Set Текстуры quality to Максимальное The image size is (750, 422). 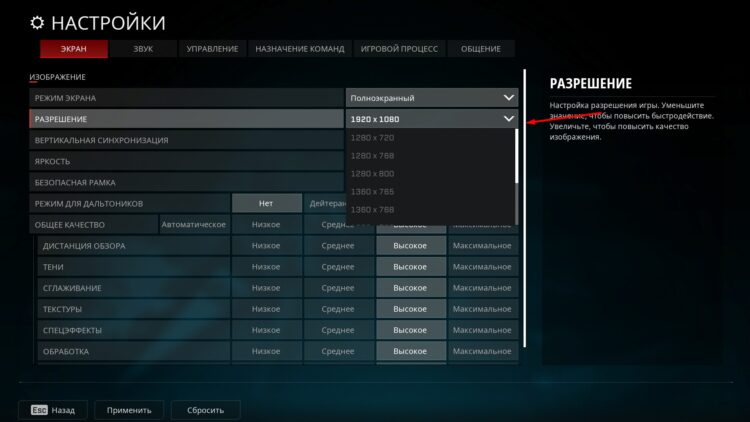(482, 309)
